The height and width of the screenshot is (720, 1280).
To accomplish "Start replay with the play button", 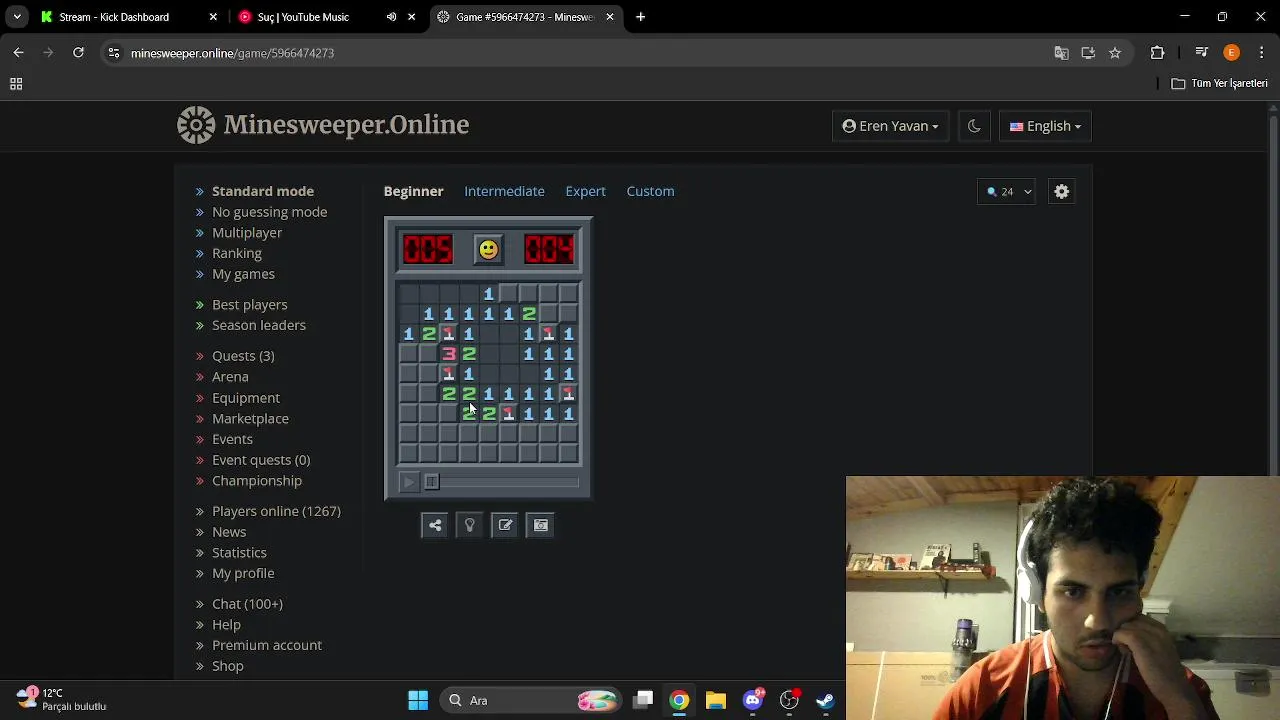I will coord(408,482).
